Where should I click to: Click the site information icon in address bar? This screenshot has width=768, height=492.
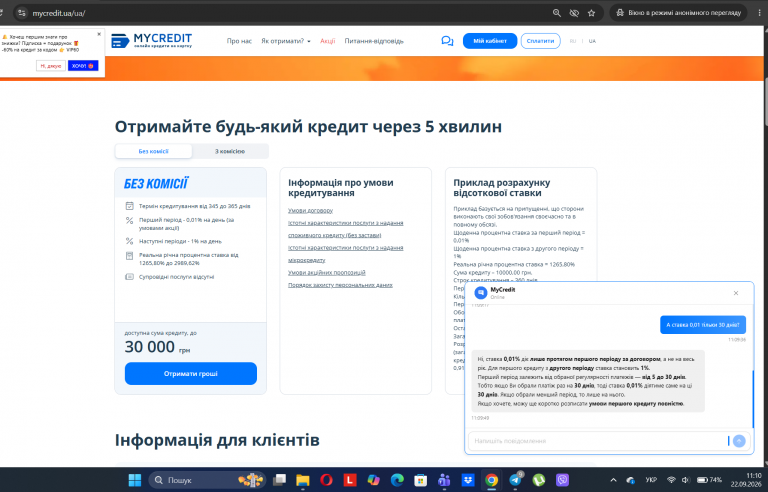(21, 13)
